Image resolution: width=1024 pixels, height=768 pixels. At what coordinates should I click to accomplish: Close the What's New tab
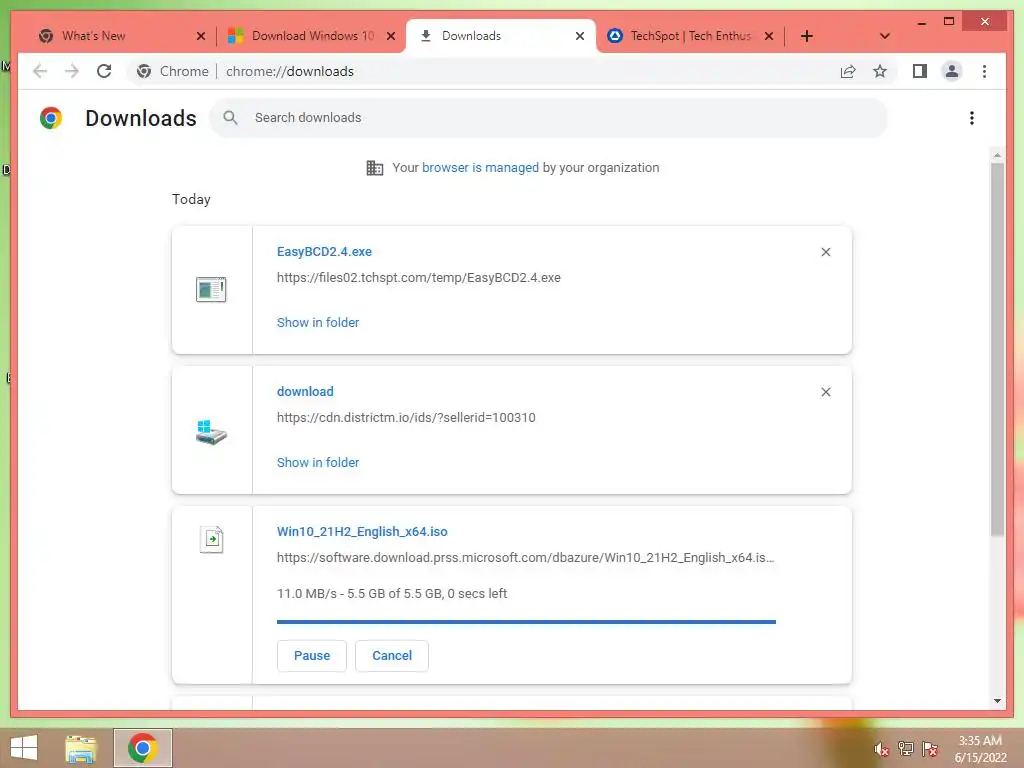point(200,36)
